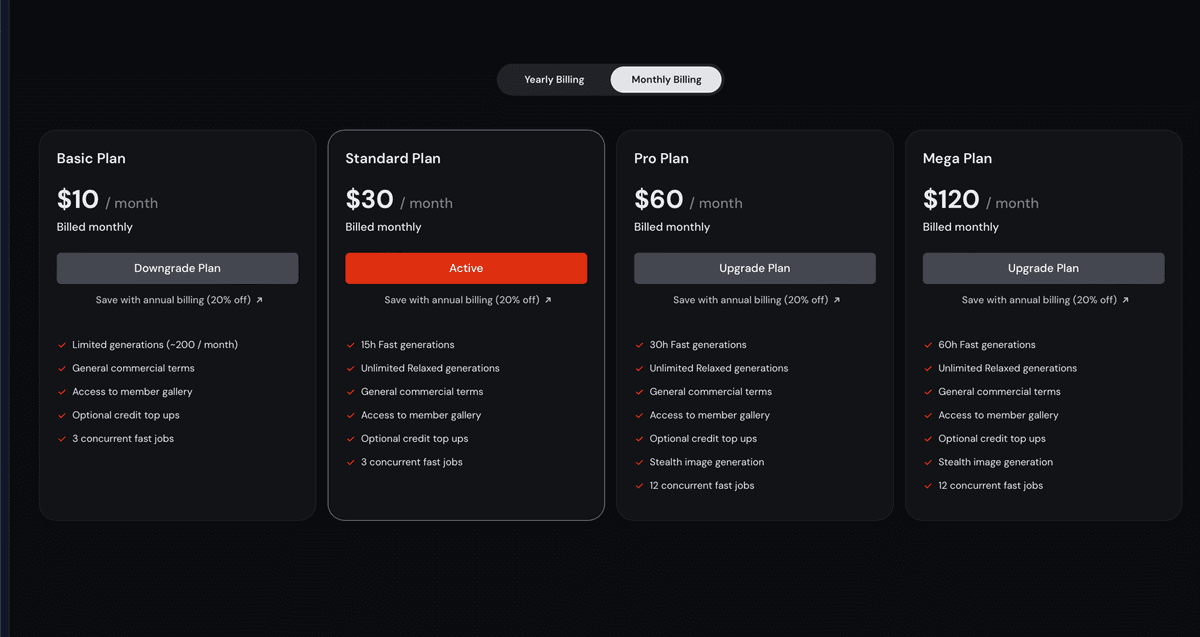Viewport: 1200px width, 637px height.
Task: Click the red Active plan button
Action: pos(466,268)
